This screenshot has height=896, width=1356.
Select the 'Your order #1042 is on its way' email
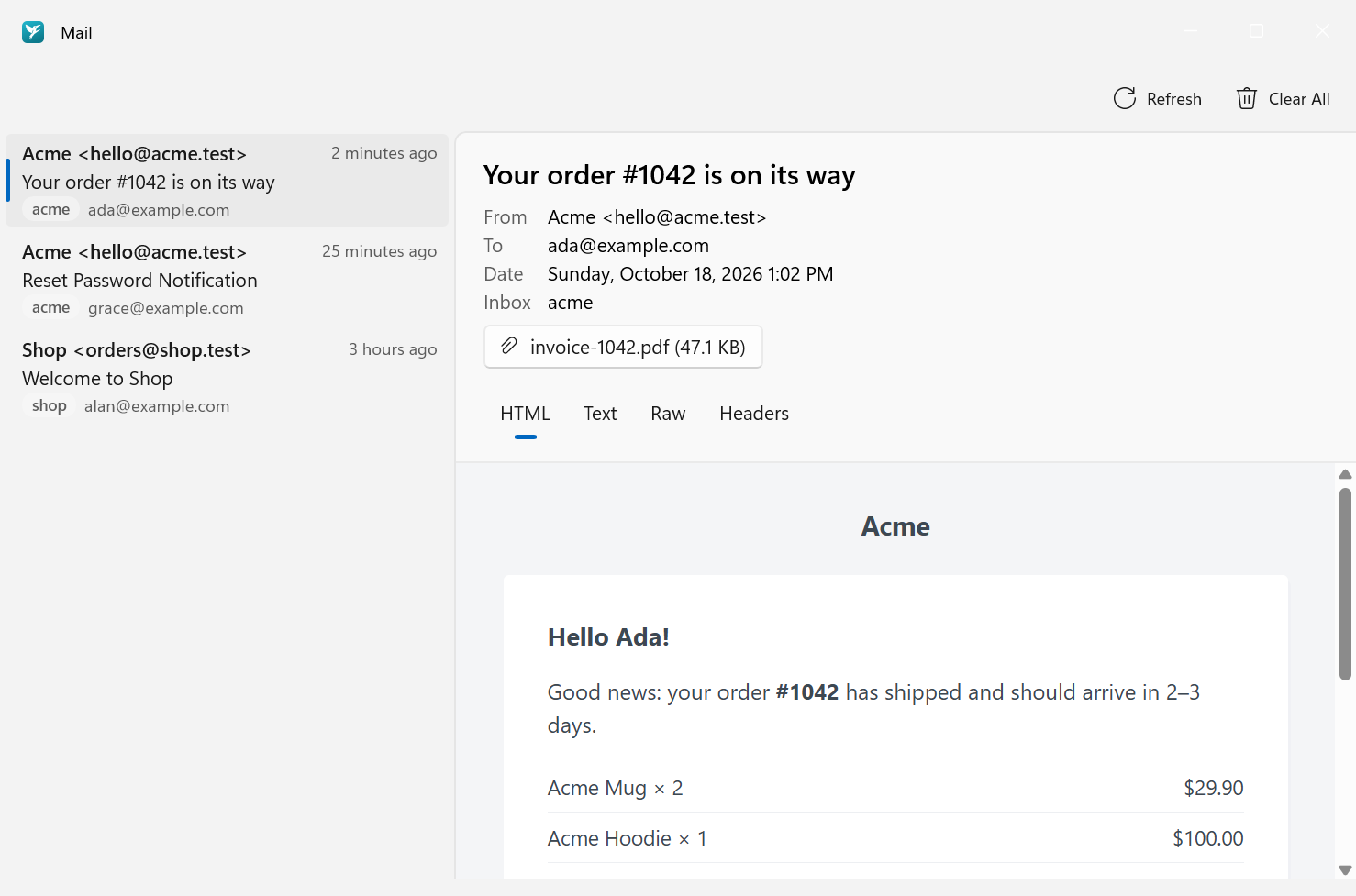[x=228, y=181]
